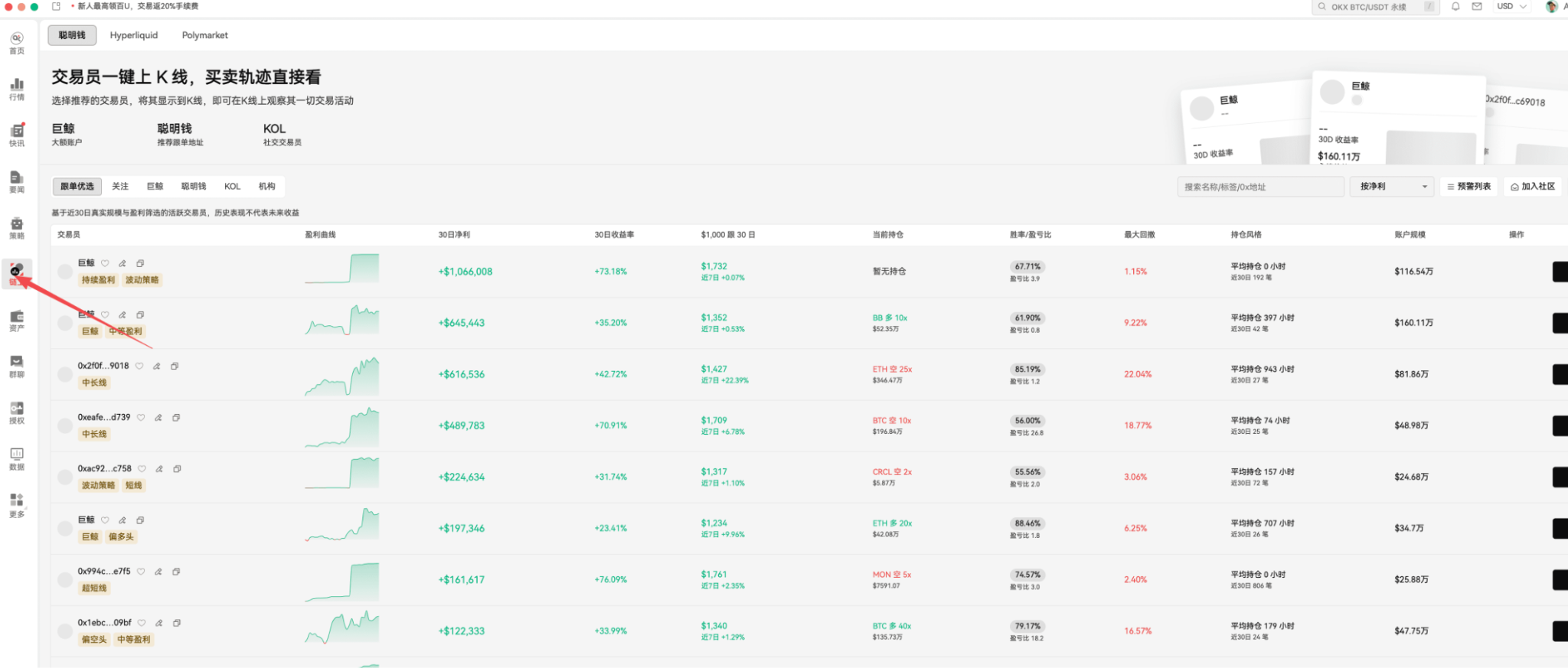Open the 更多 more apps icon

click(x=17, y=505)
